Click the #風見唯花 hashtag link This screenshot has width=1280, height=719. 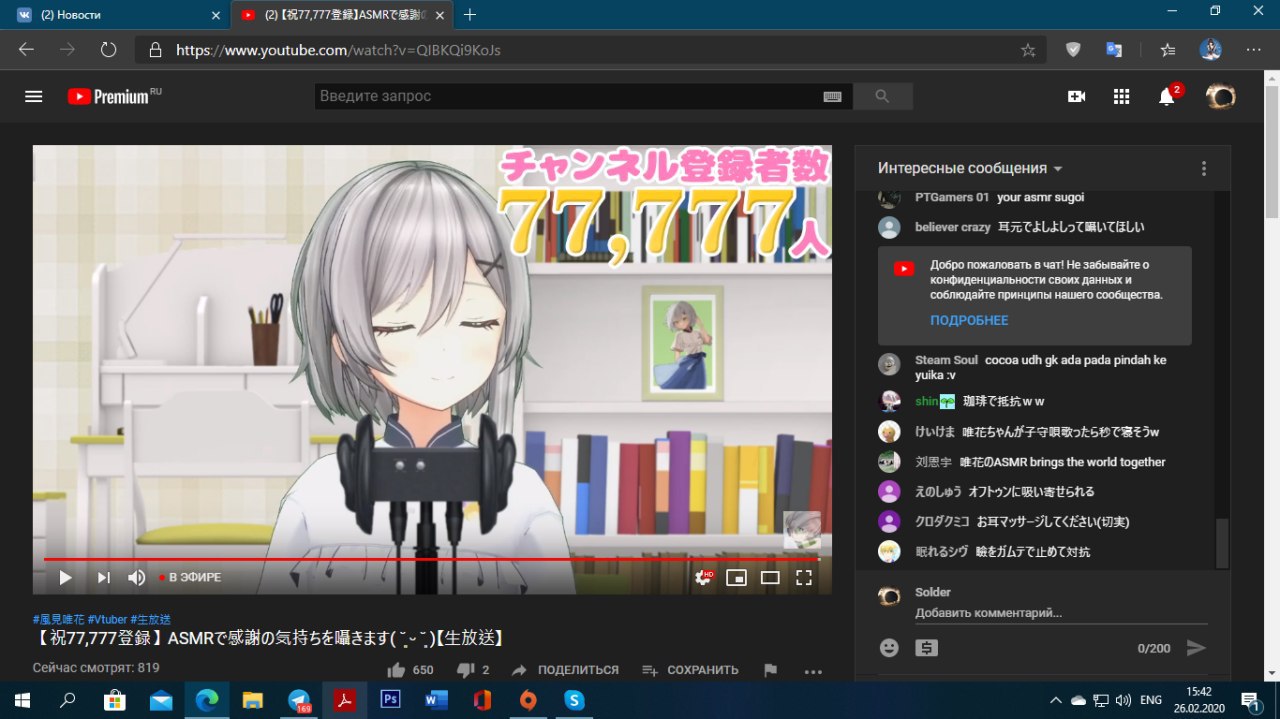(x=58, y=619)
